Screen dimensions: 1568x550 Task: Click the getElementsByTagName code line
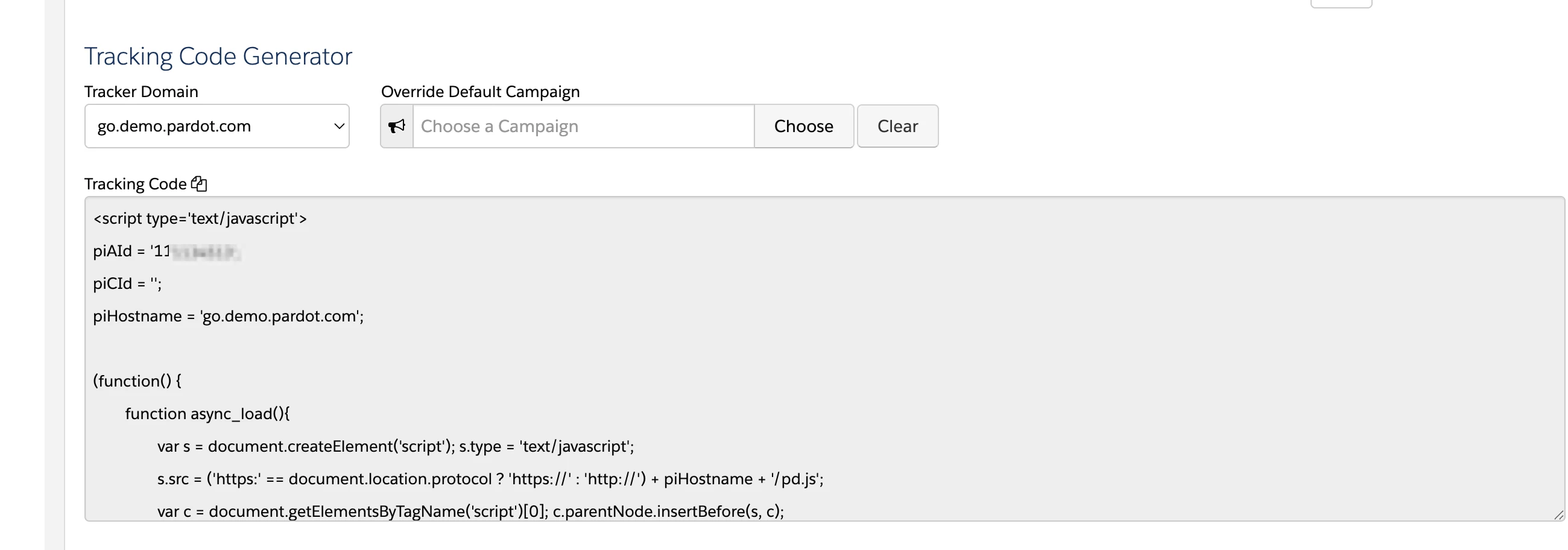pos(470,511)
